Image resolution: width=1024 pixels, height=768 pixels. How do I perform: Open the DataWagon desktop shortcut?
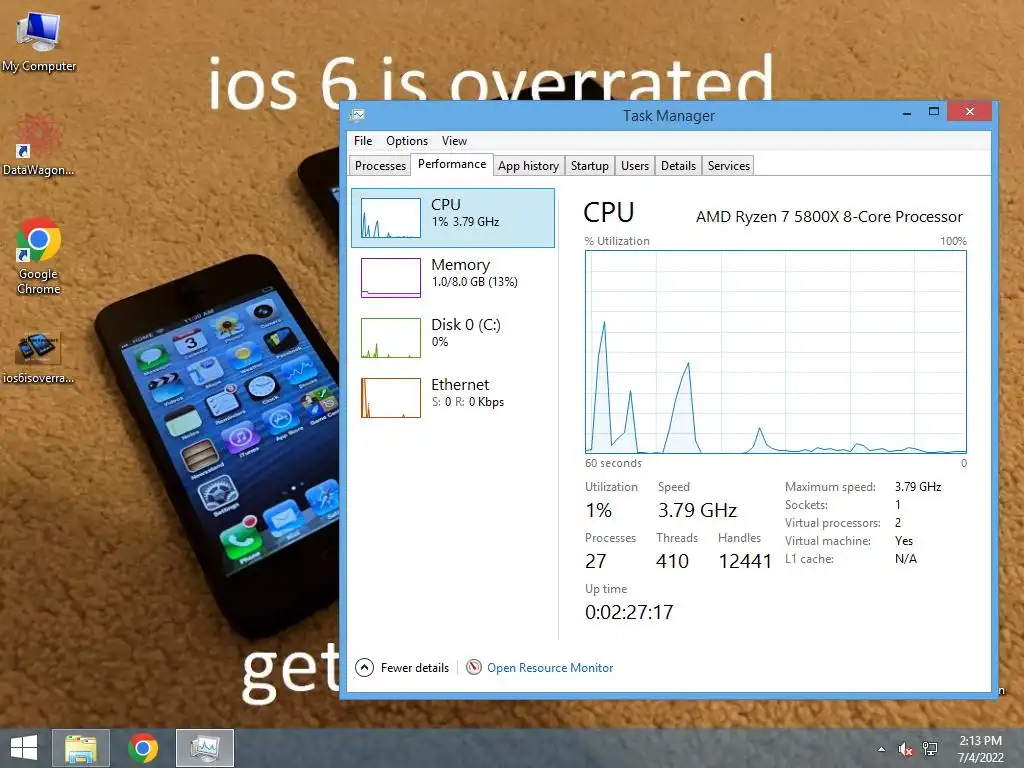(x=38, y=145)
